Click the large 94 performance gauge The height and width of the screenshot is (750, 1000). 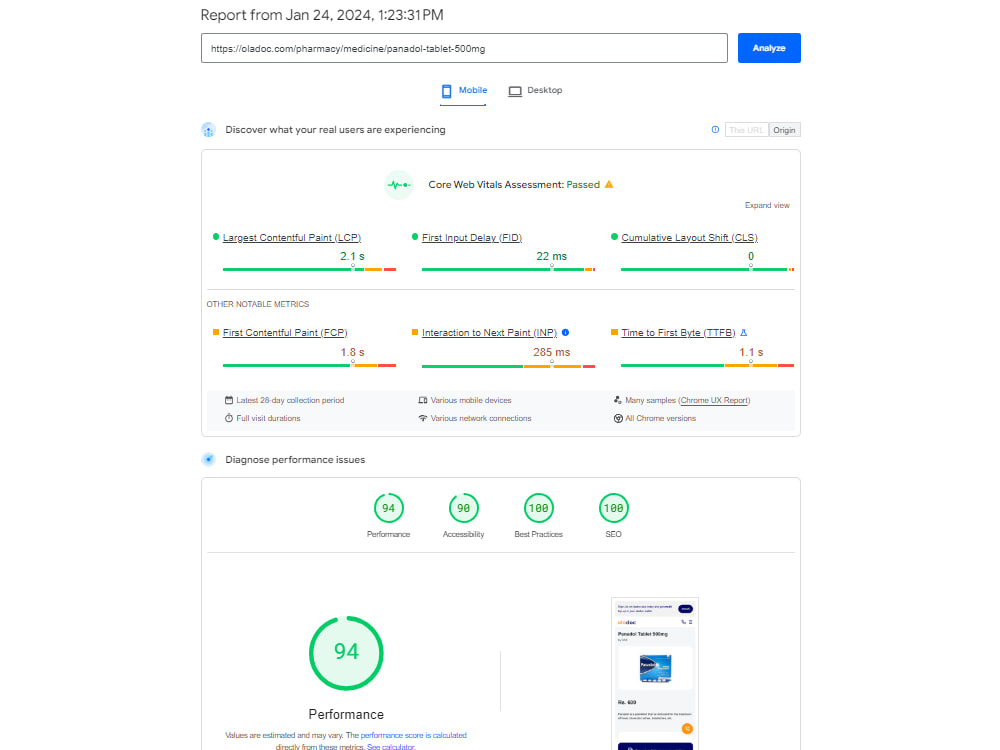pyautogui.click(x=346, y=653)
